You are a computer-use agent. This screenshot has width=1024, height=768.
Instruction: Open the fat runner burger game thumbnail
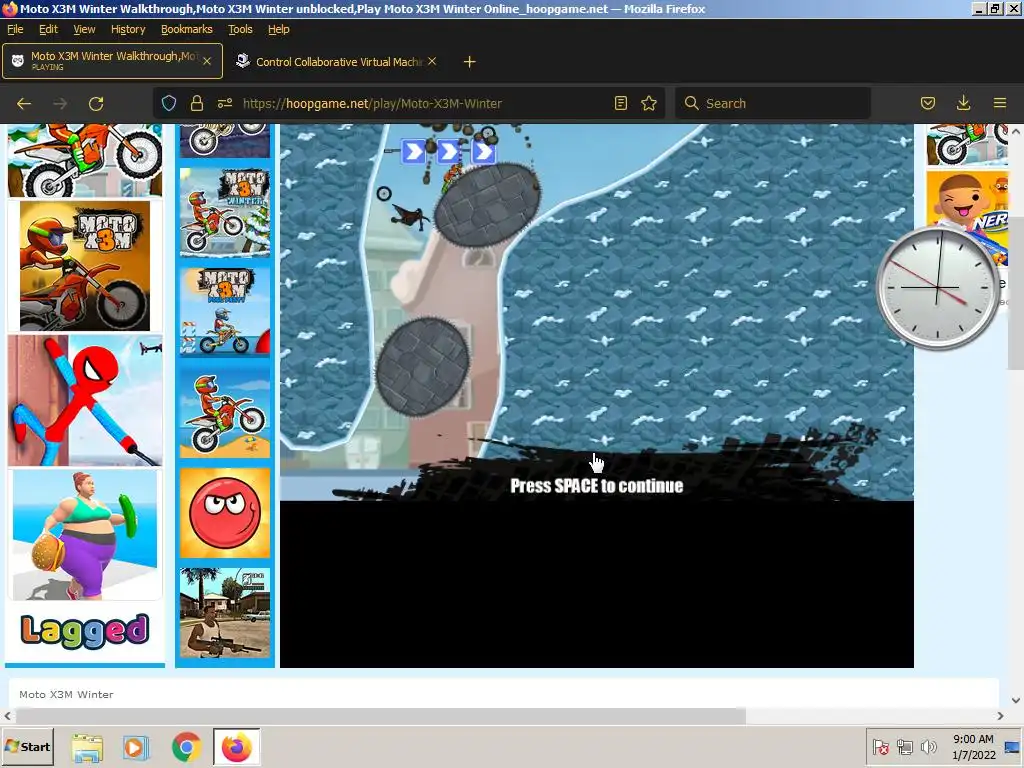pos(85,535)
